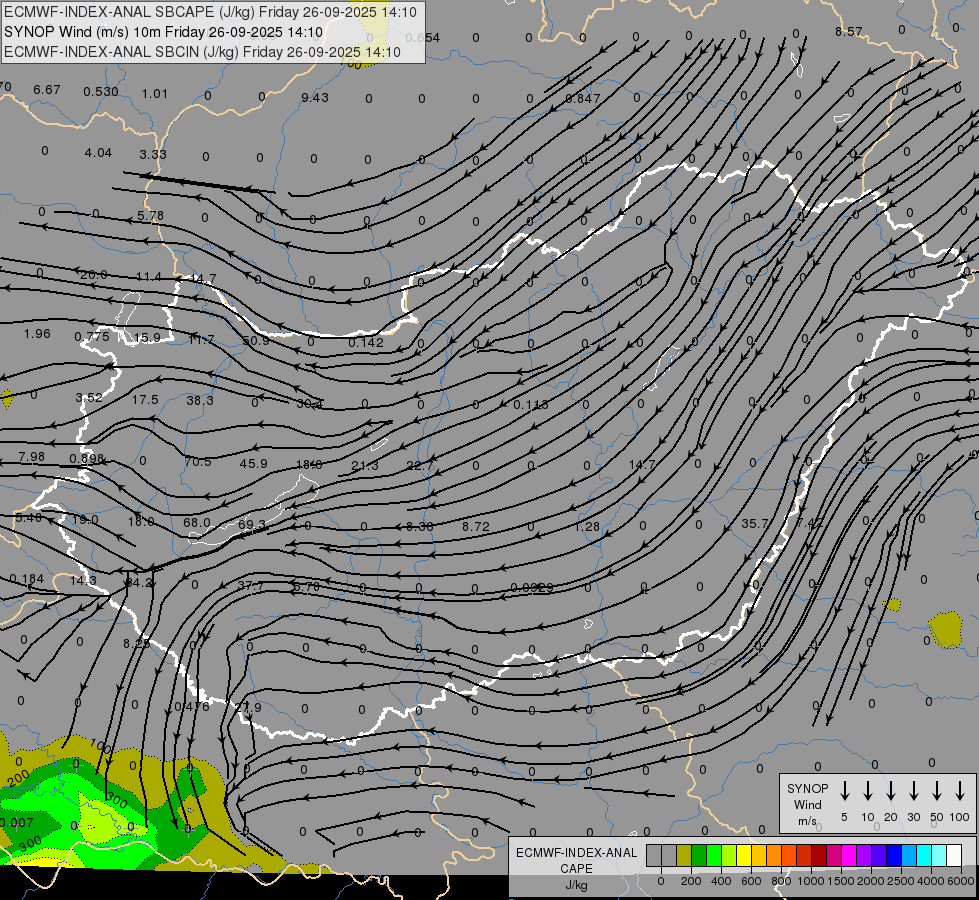Pick the palest cyan CAPE legend swatch
Viewport: 979px width, 900px height.
point(939,856)
